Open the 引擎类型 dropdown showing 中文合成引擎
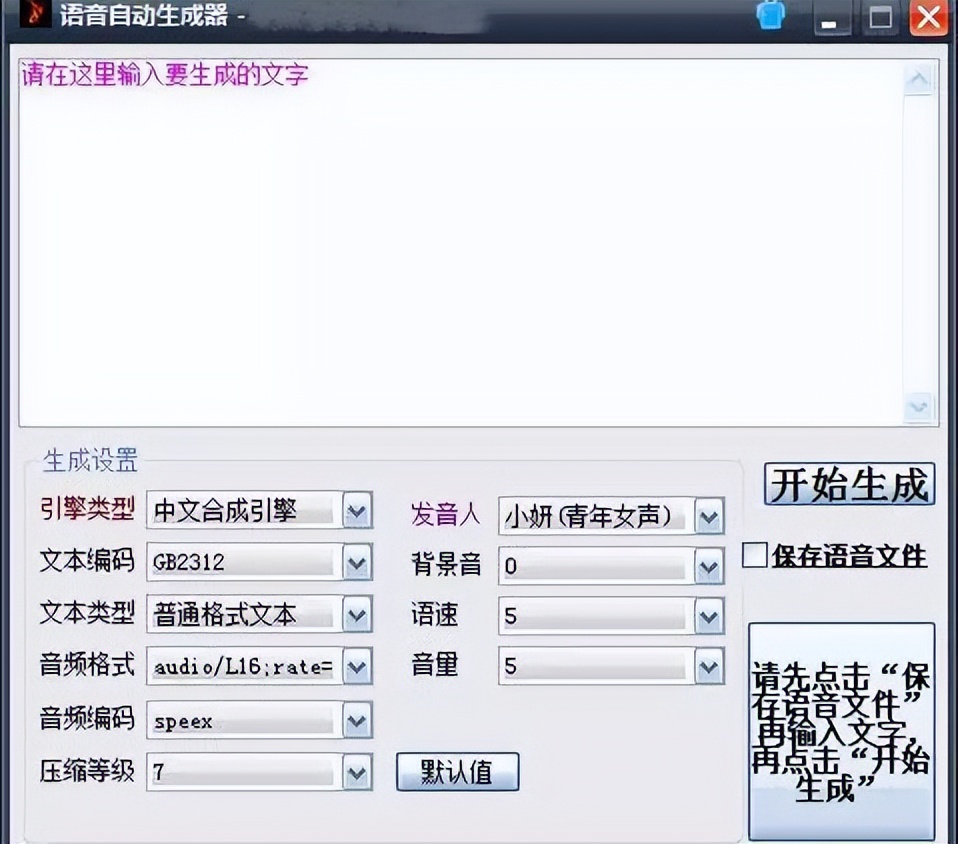 coord(355,511)
